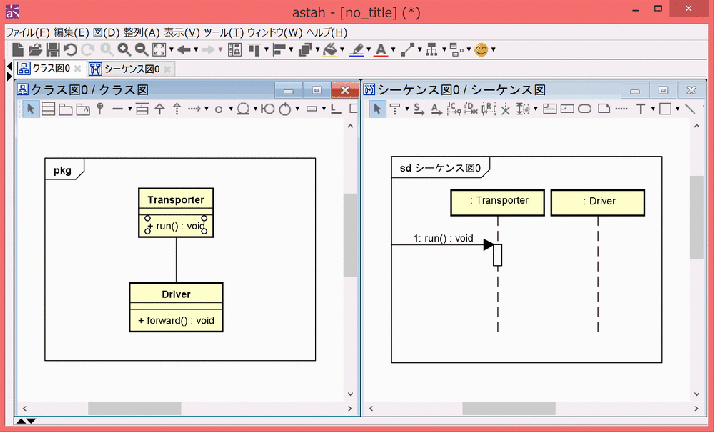714x432 pixels.
Task: Expand the fill color bucket dropdown arrow
Action: pyautogui.click(x=342, y=49)
